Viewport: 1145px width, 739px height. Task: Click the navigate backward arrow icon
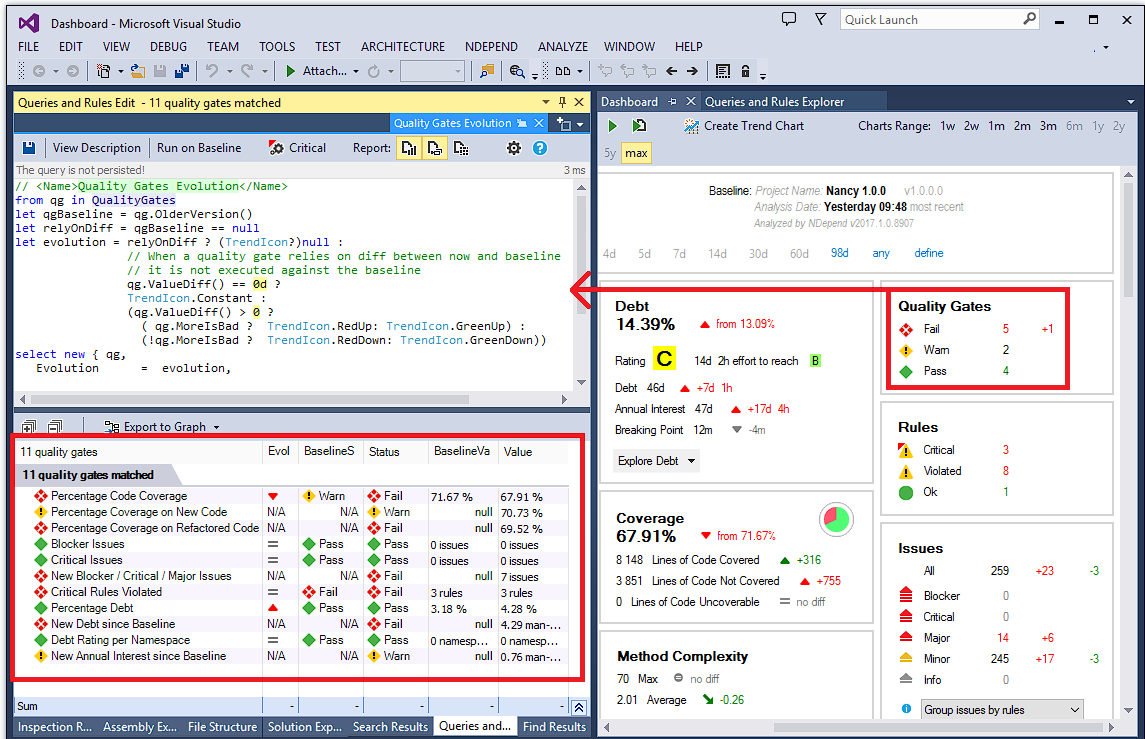pyautogui.click(x=672, y=71)
